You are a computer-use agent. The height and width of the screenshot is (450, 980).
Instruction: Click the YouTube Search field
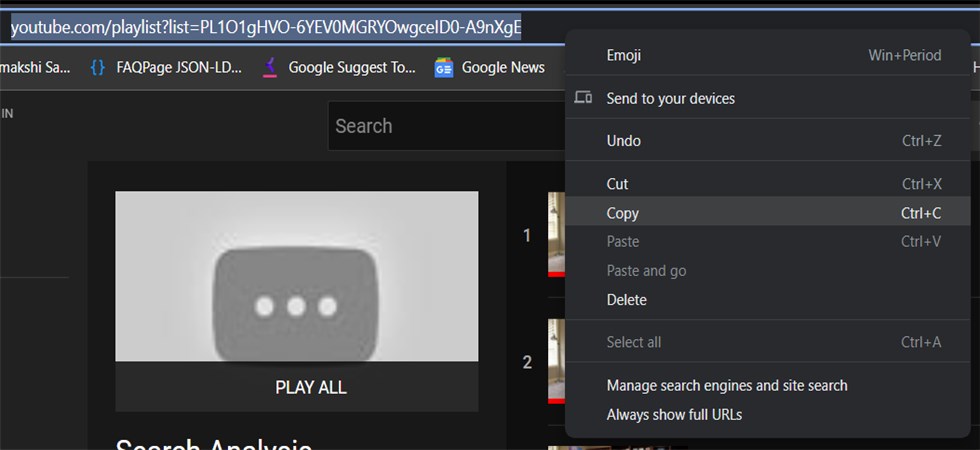pyautogui.click(x=446, y=126)
